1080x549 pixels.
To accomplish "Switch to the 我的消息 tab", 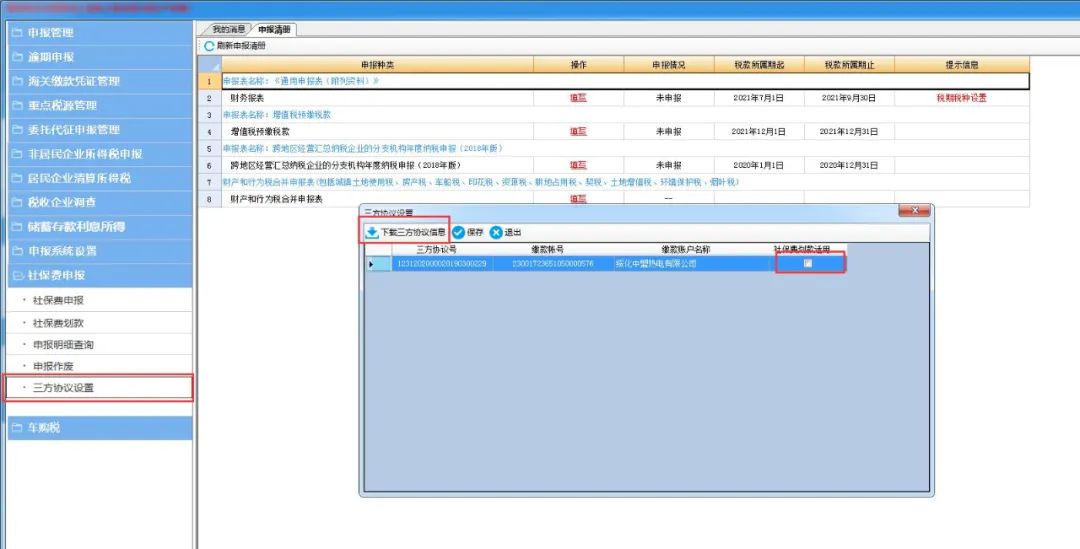I will [227, 30].
